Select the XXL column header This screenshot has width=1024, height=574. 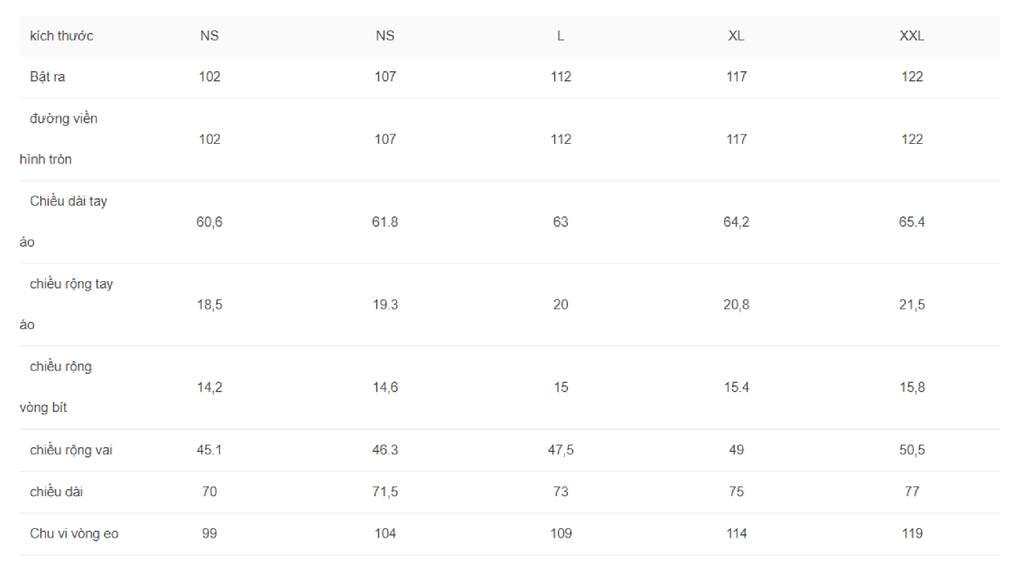(x=912, y=36)
